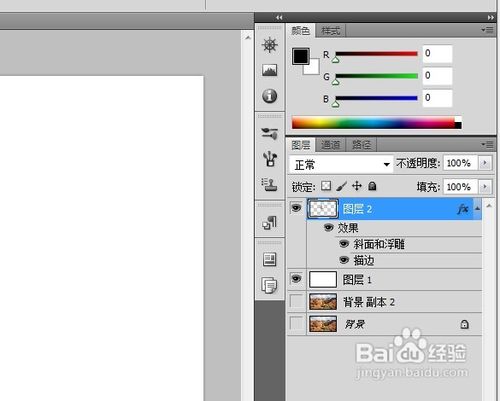Switch to the 图层 tab
Viewport: 500px width, 401px height.
coord(301,145)
